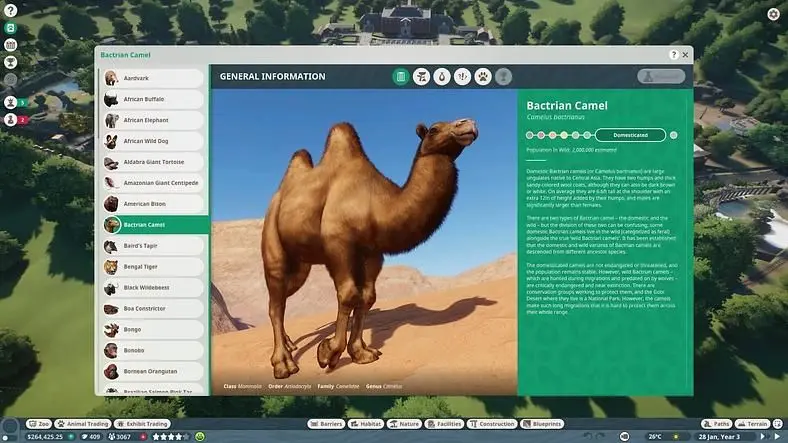
Task: Select African Elephant entry
Action: 153,121
